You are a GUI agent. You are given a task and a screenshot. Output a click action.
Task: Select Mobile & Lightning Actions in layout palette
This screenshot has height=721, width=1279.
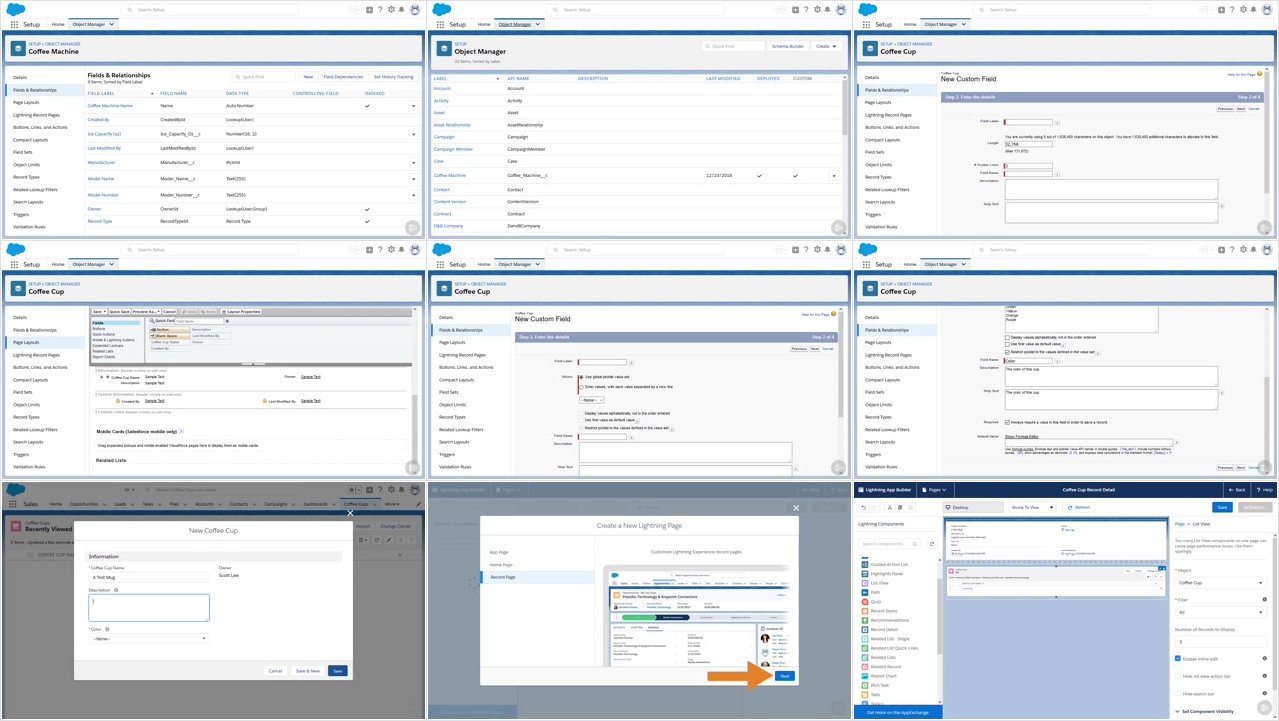point(116,341)
